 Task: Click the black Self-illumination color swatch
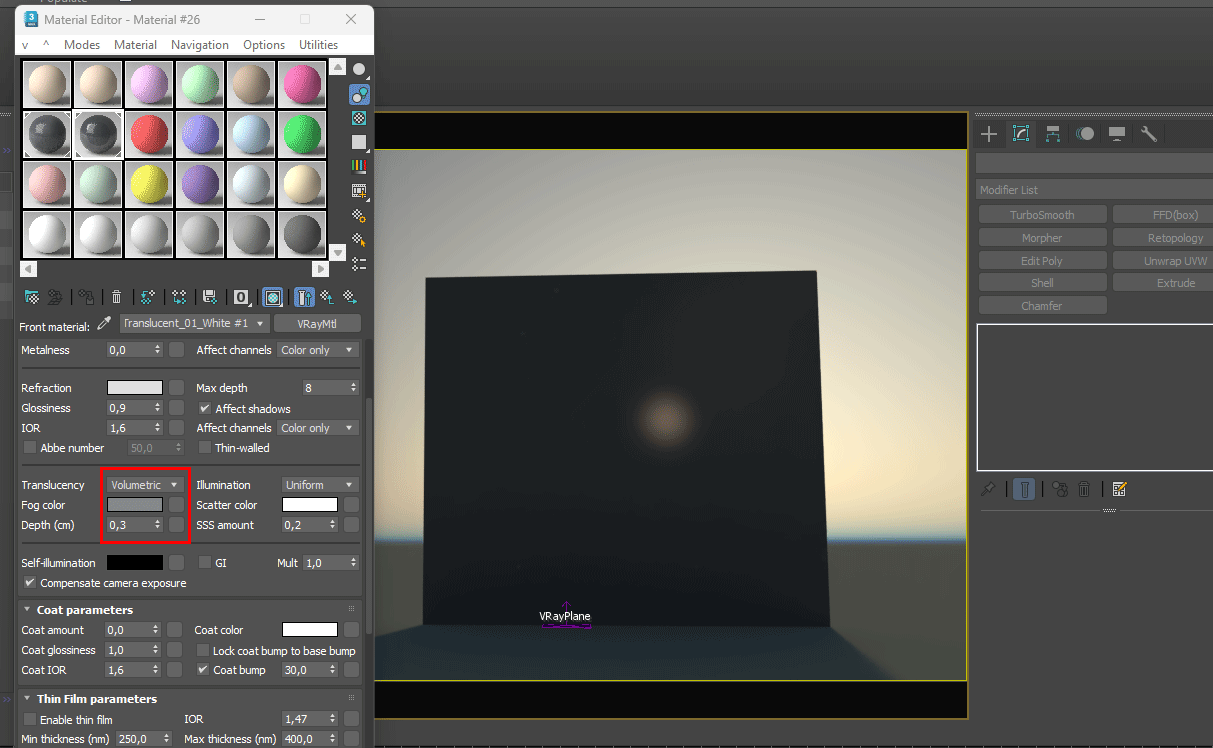[x=134, y=563]
